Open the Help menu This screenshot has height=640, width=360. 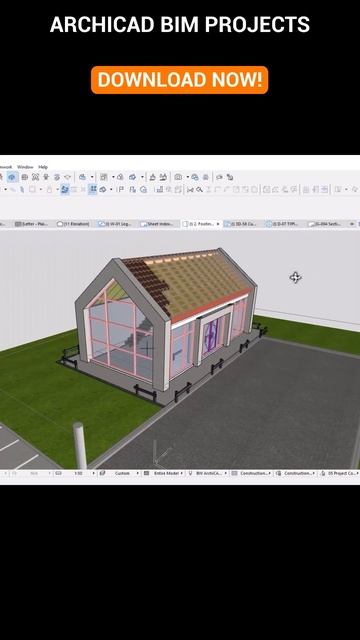[x=43, y=167]
